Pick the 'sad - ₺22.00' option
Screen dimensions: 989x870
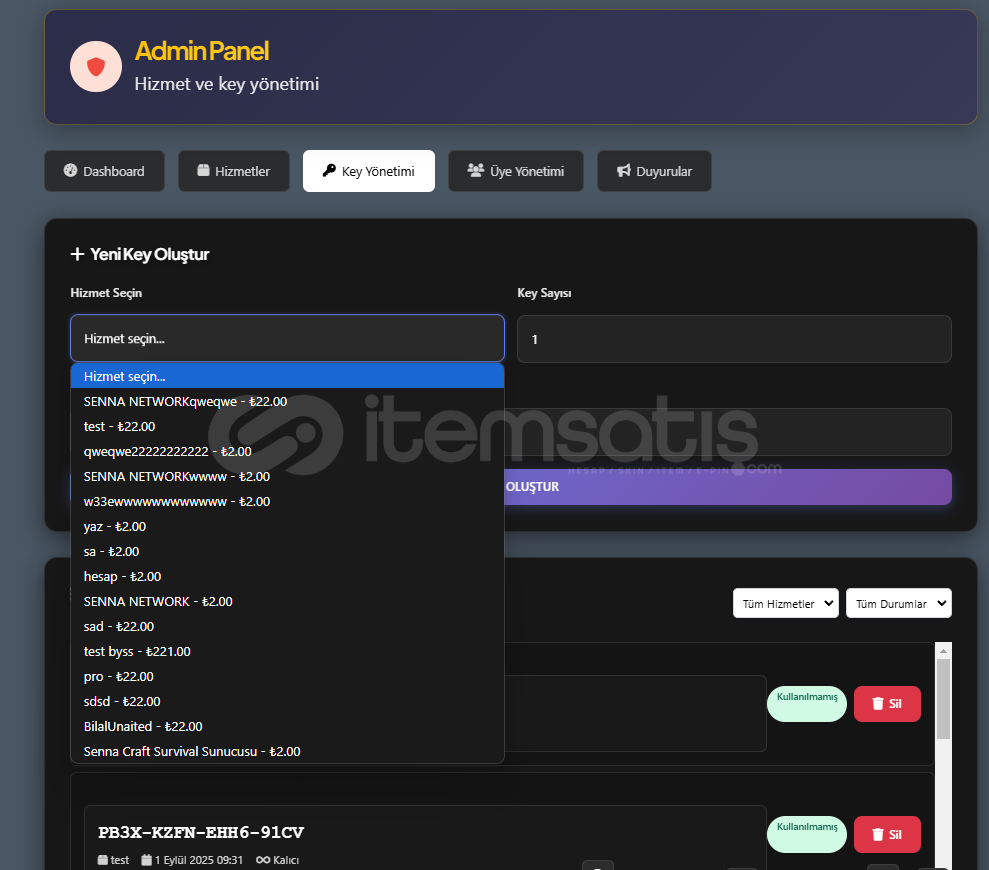tap(288, 626)
